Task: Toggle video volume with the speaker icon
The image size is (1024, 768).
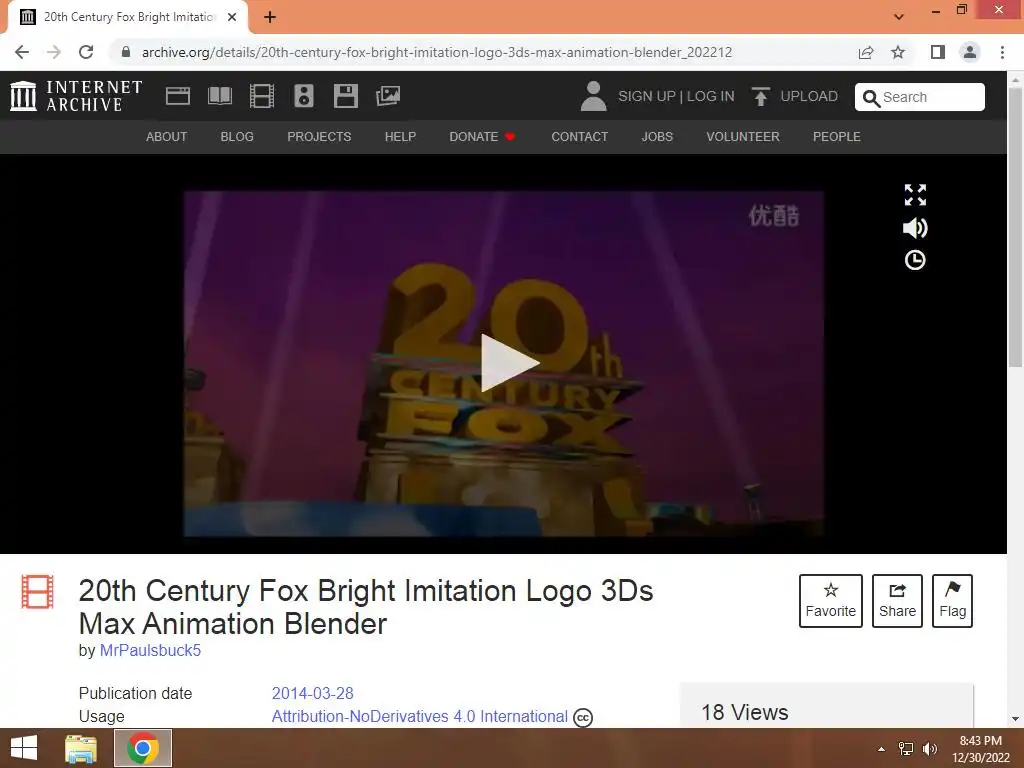Action: (x=915, y=228)
